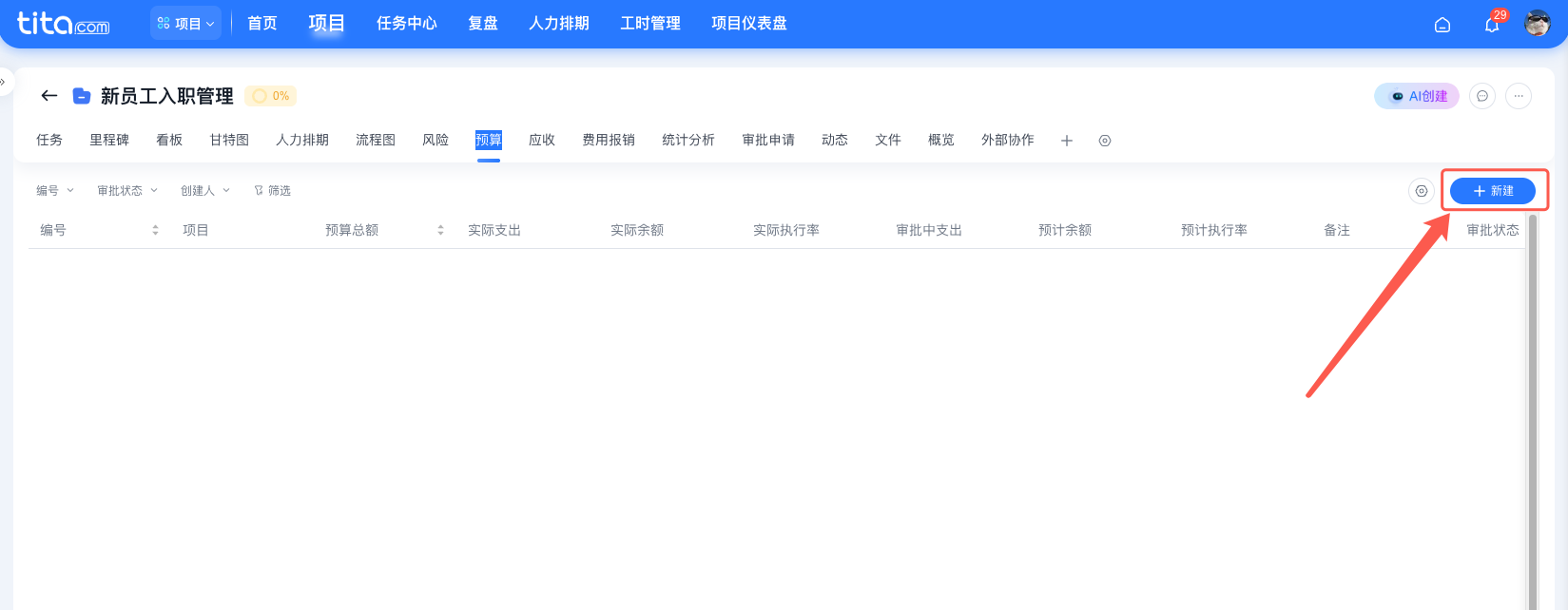Open tab settings gear after plus icon
The height and width of the screenshot is (610, 1568).
pos(1105,141)
